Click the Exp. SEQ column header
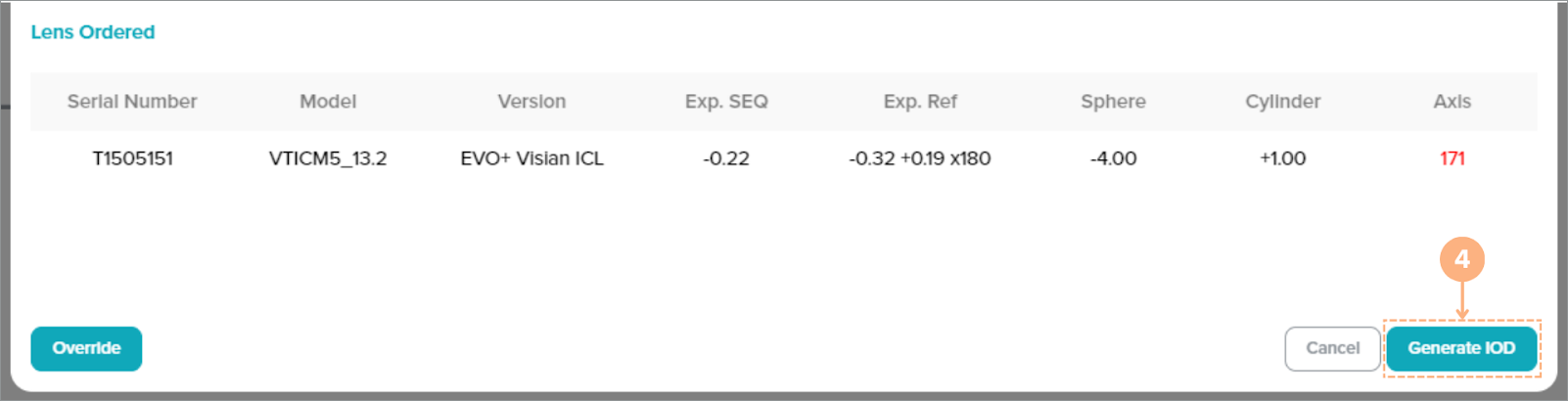Screen dimensions: 1568x401 pos(726,102)
